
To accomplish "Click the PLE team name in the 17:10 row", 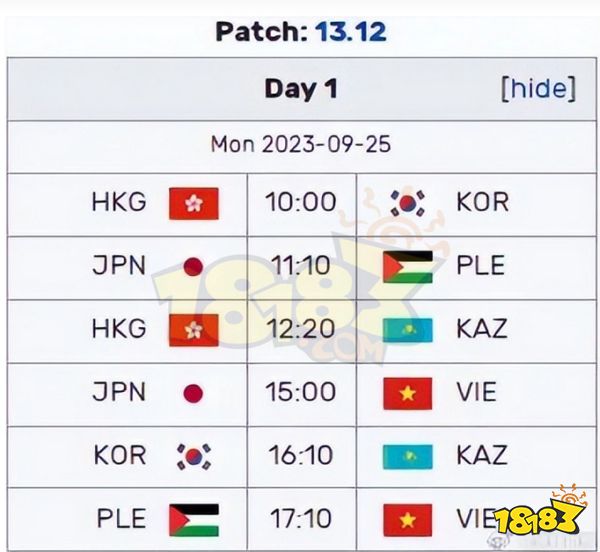I will click(x=120, y=519).
